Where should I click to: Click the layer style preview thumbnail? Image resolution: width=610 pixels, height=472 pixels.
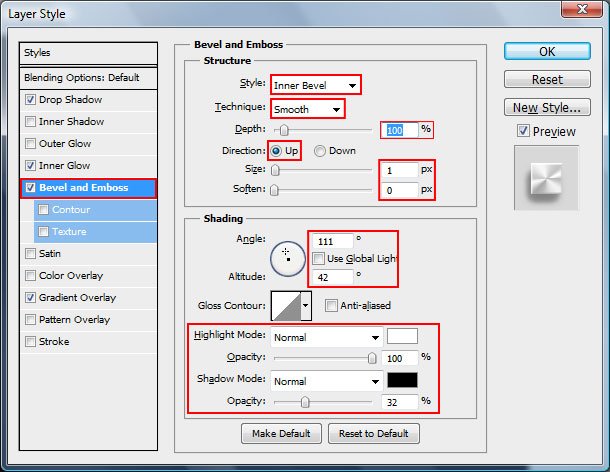546,178
